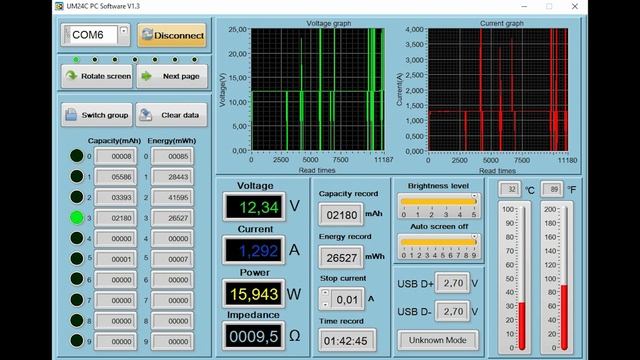Select data group 2 indicator
The image size is (640, 360).
[76, 197]
